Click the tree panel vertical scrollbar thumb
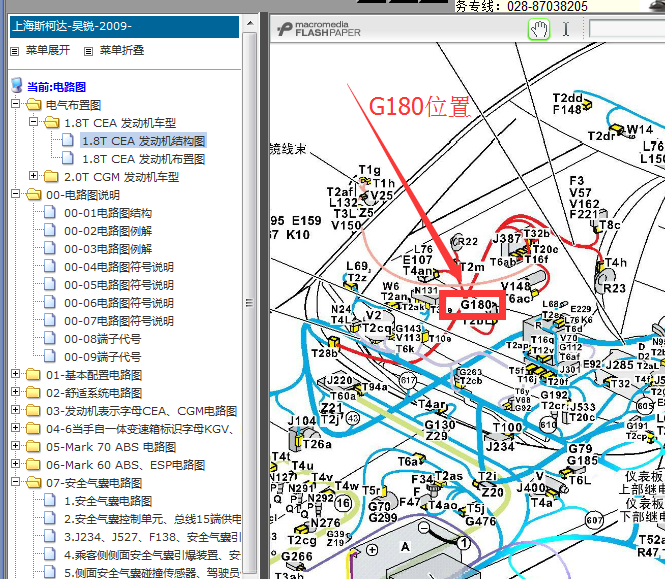Screen dimensions: 665x579 point(250,302)
